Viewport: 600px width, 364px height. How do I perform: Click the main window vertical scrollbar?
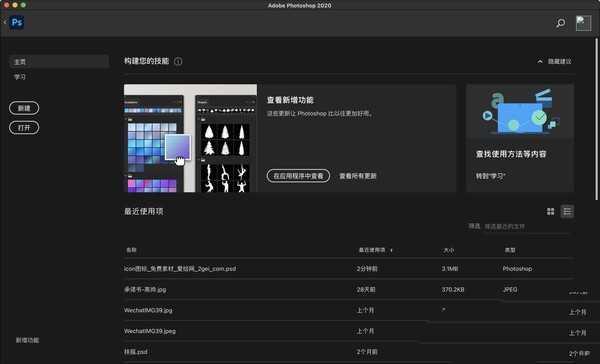(596, 119)
